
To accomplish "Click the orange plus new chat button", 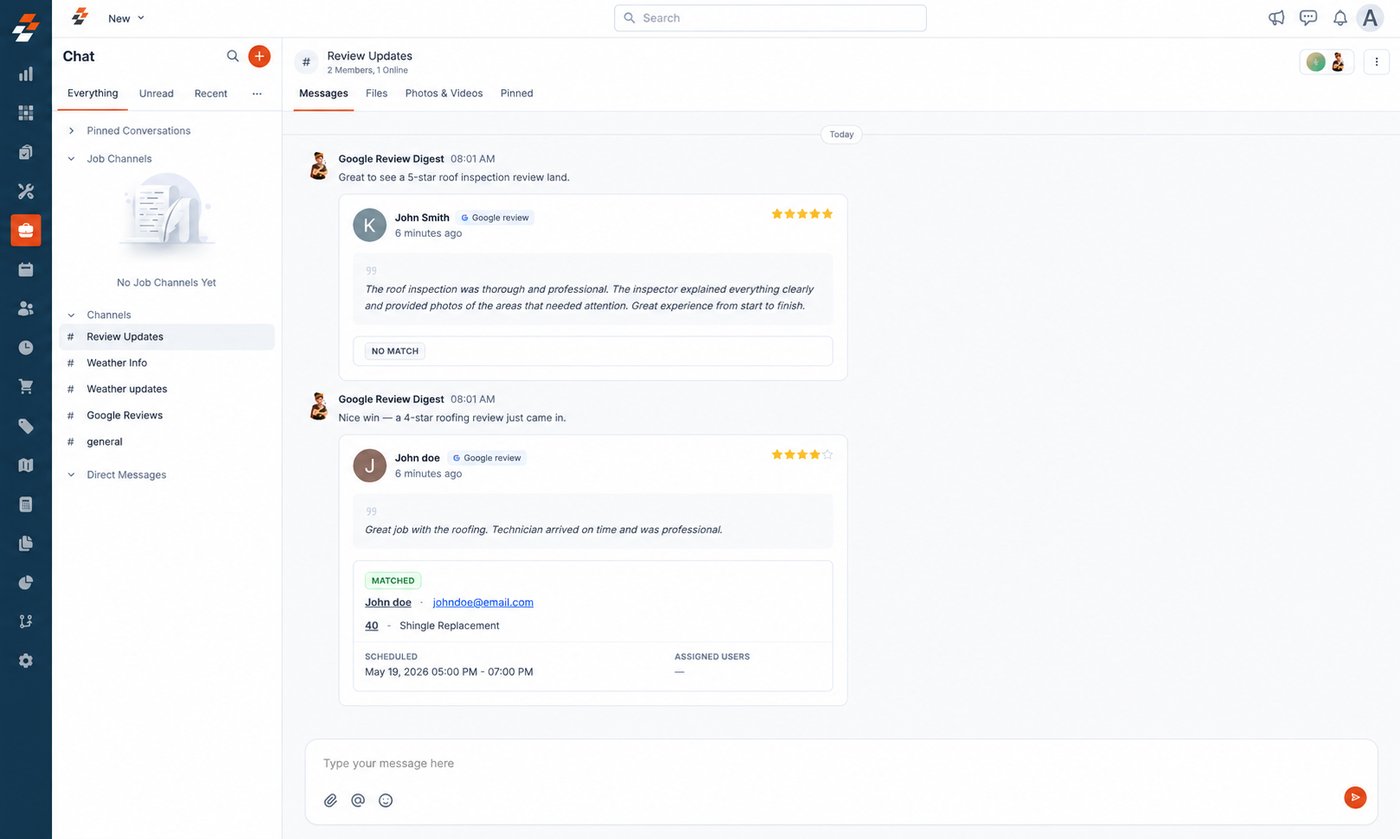I will (259, 56).
